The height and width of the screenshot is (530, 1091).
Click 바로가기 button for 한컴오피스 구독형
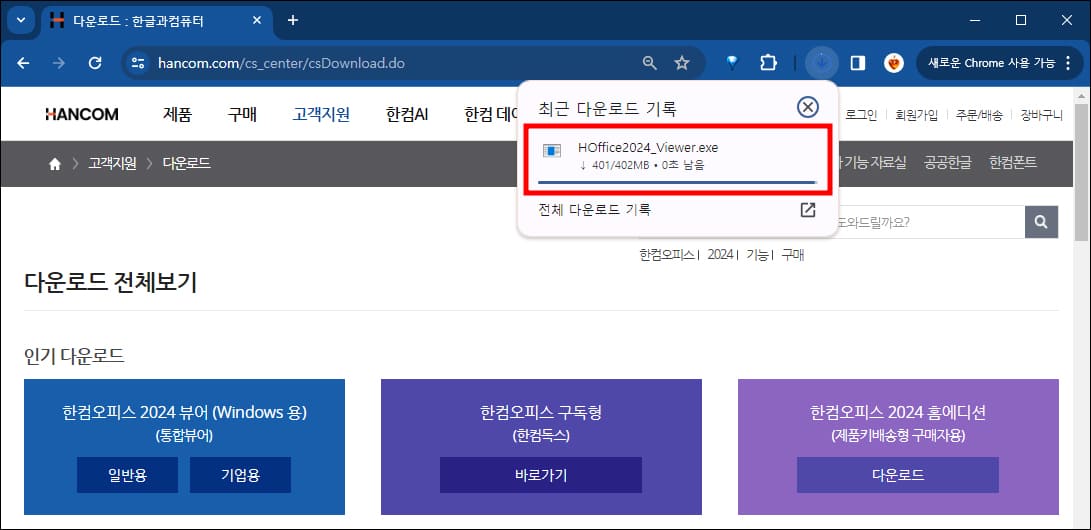point(541,475)
